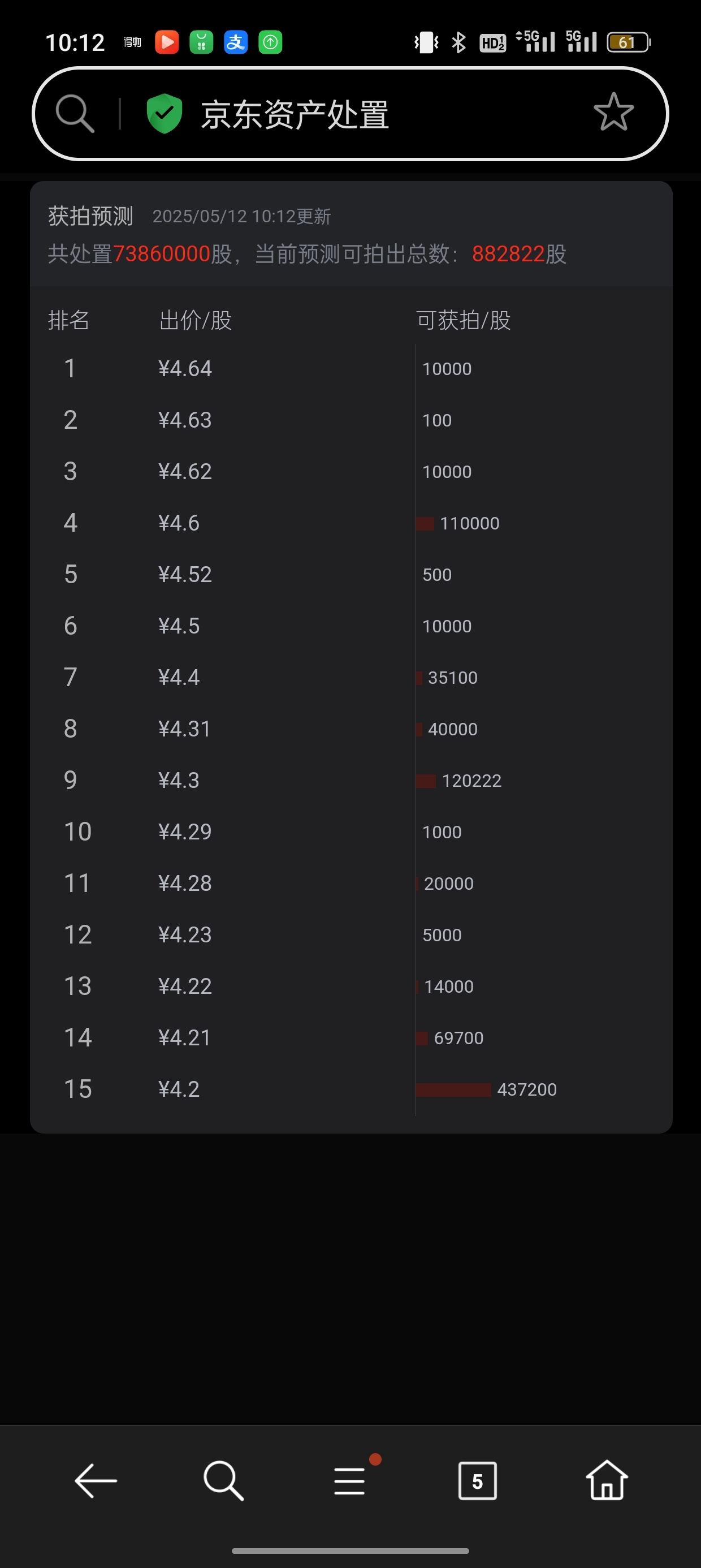The width and height of the screenshot is (701, 1568).
Task: Tap the Alipay notification icon
Action: 236,42
